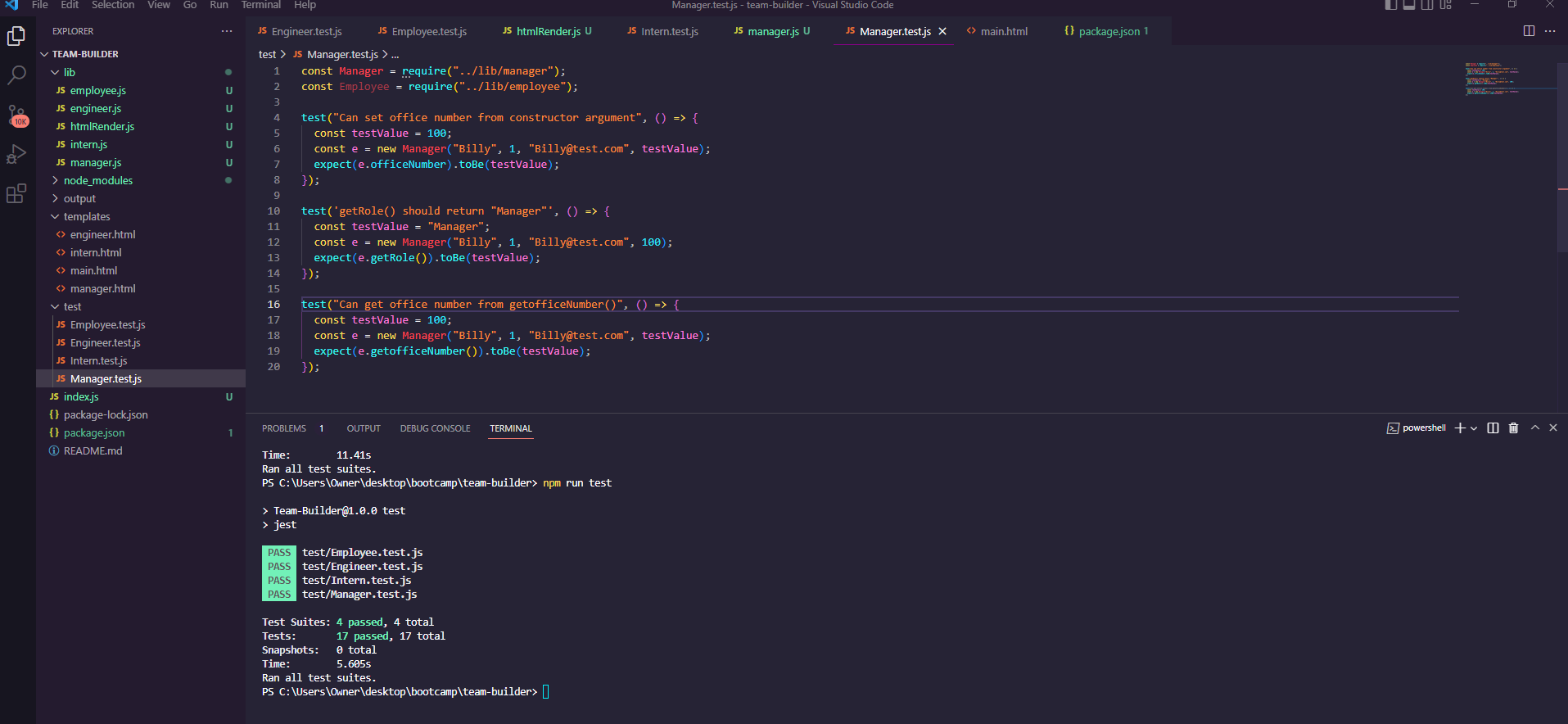Split the terminal pane
The width and height of the screenshot is (1568, 724).
tap(1493, 428)
